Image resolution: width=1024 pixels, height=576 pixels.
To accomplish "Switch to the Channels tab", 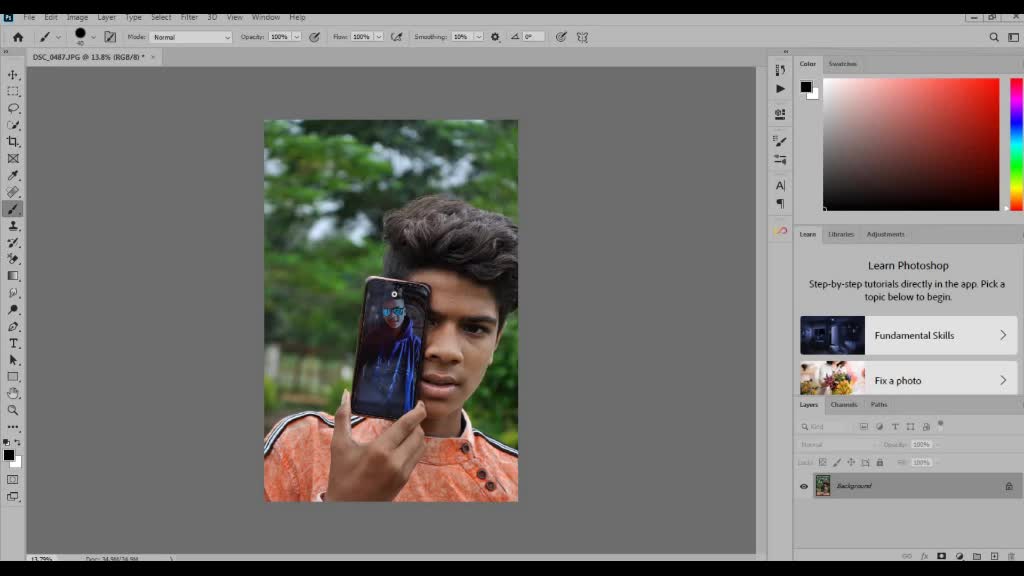I will (844, 405).
